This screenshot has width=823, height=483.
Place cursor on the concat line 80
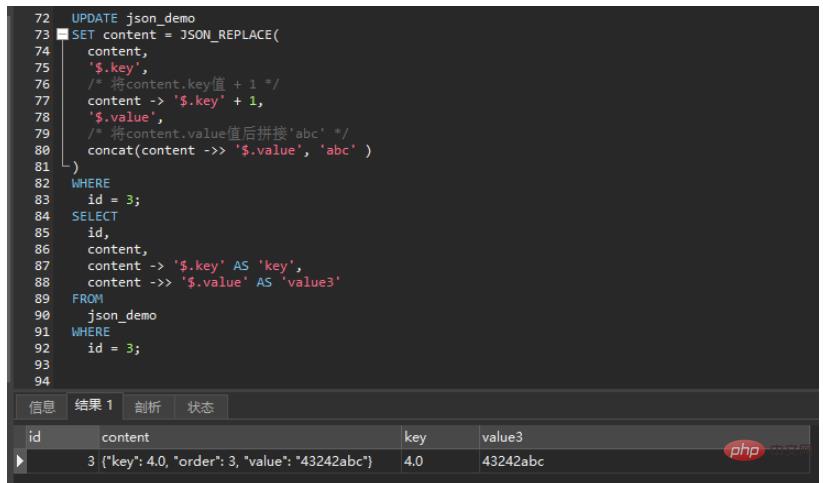[229, 150]
